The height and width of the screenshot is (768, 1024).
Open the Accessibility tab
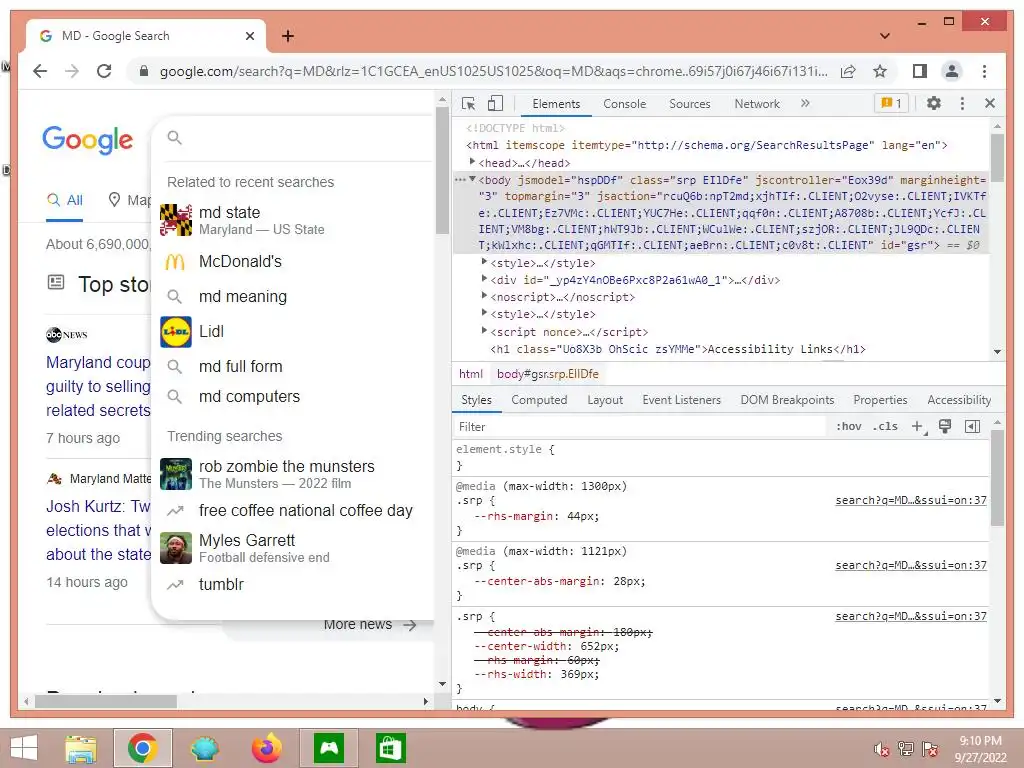959,400
